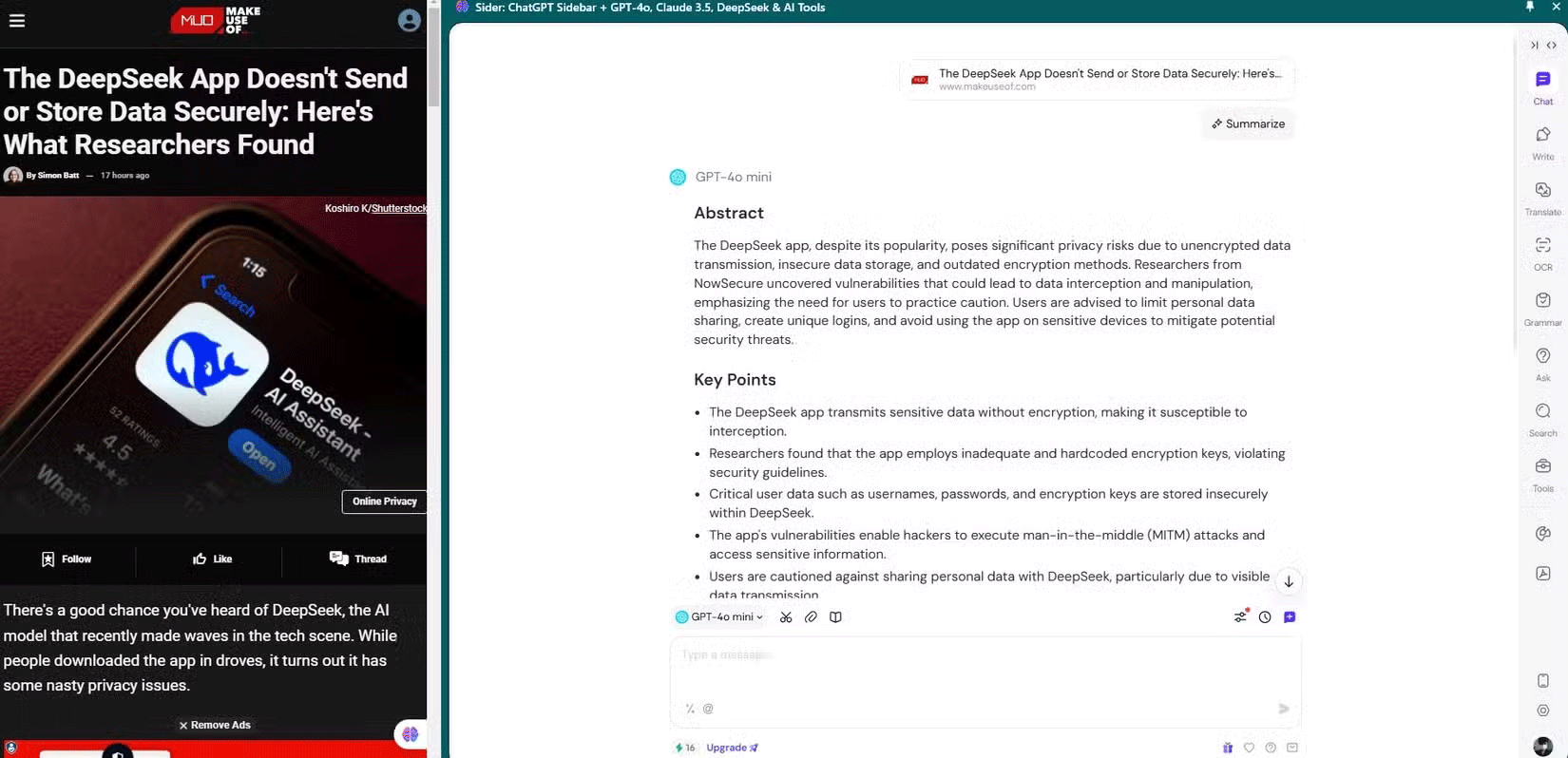This screenshot has width=1568, height=758.
Task: Open the user account icon on MakeUseOf
Action: coord(410,20)
